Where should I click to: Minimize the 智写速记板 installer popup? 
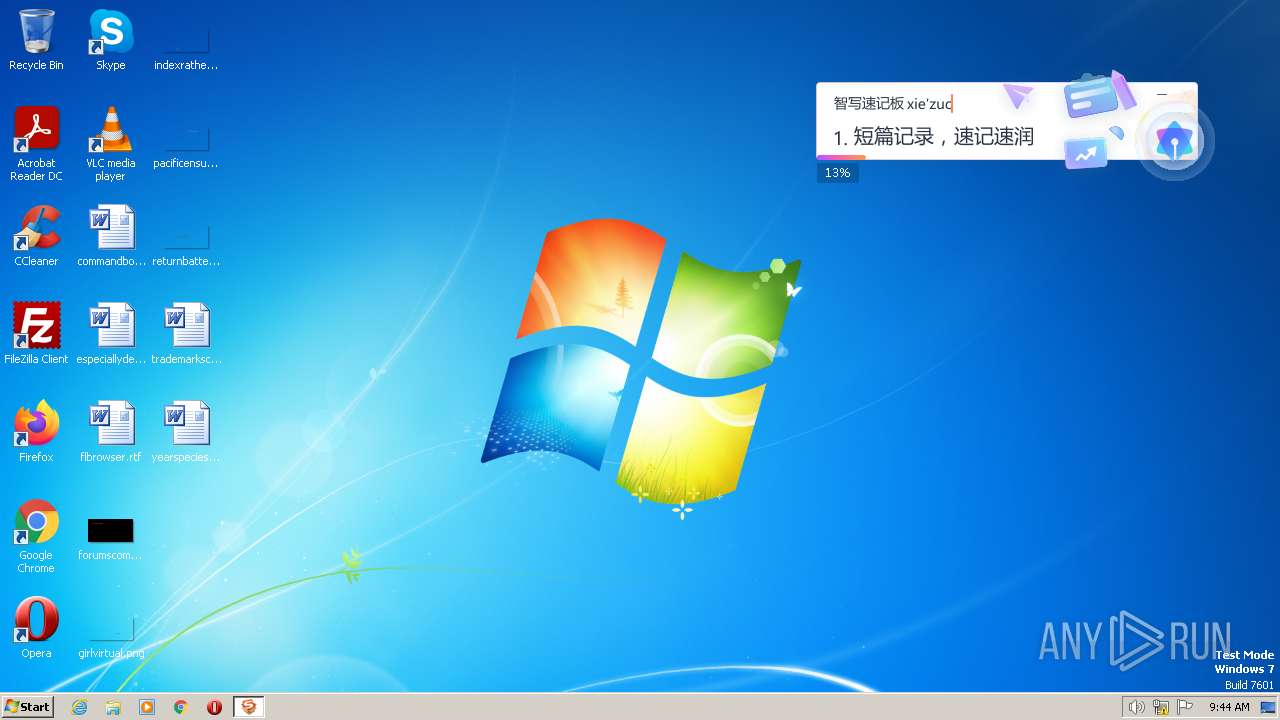[1161, 93]
